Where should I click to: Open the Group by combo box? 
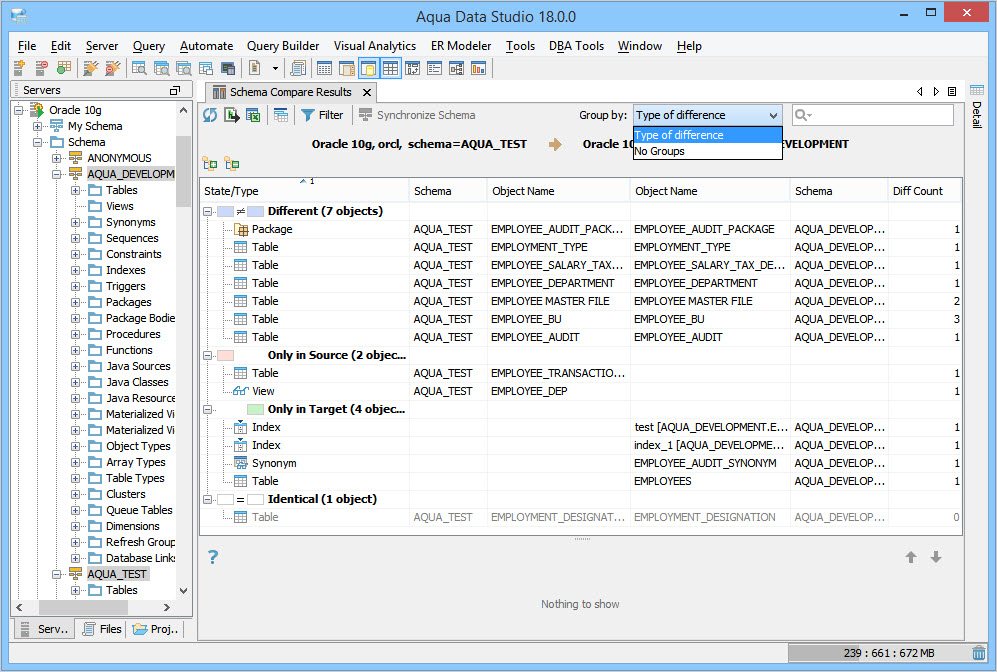(x=707, y=115)
